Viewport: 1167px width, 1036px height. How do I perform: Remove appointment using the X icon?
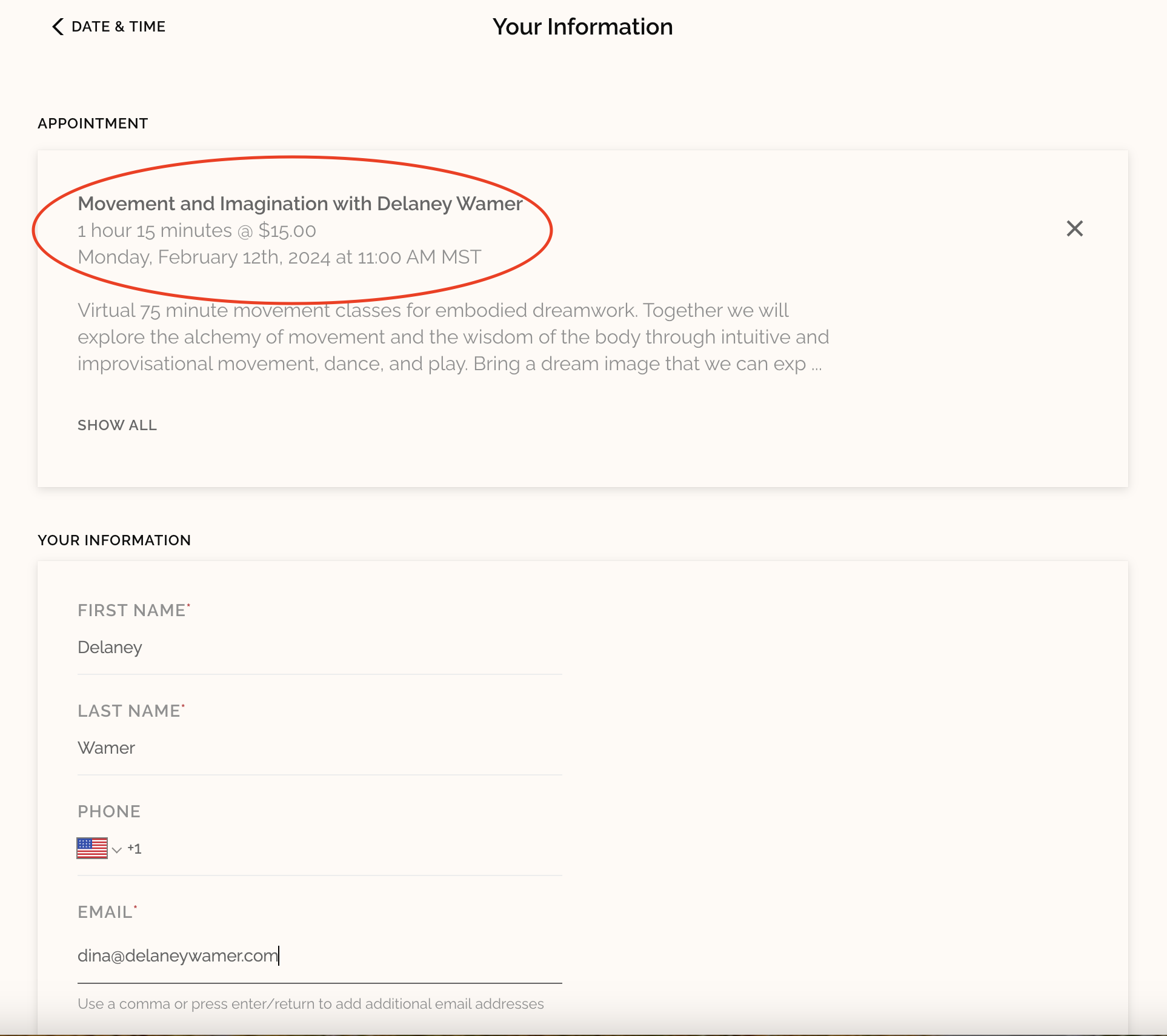1074,228
